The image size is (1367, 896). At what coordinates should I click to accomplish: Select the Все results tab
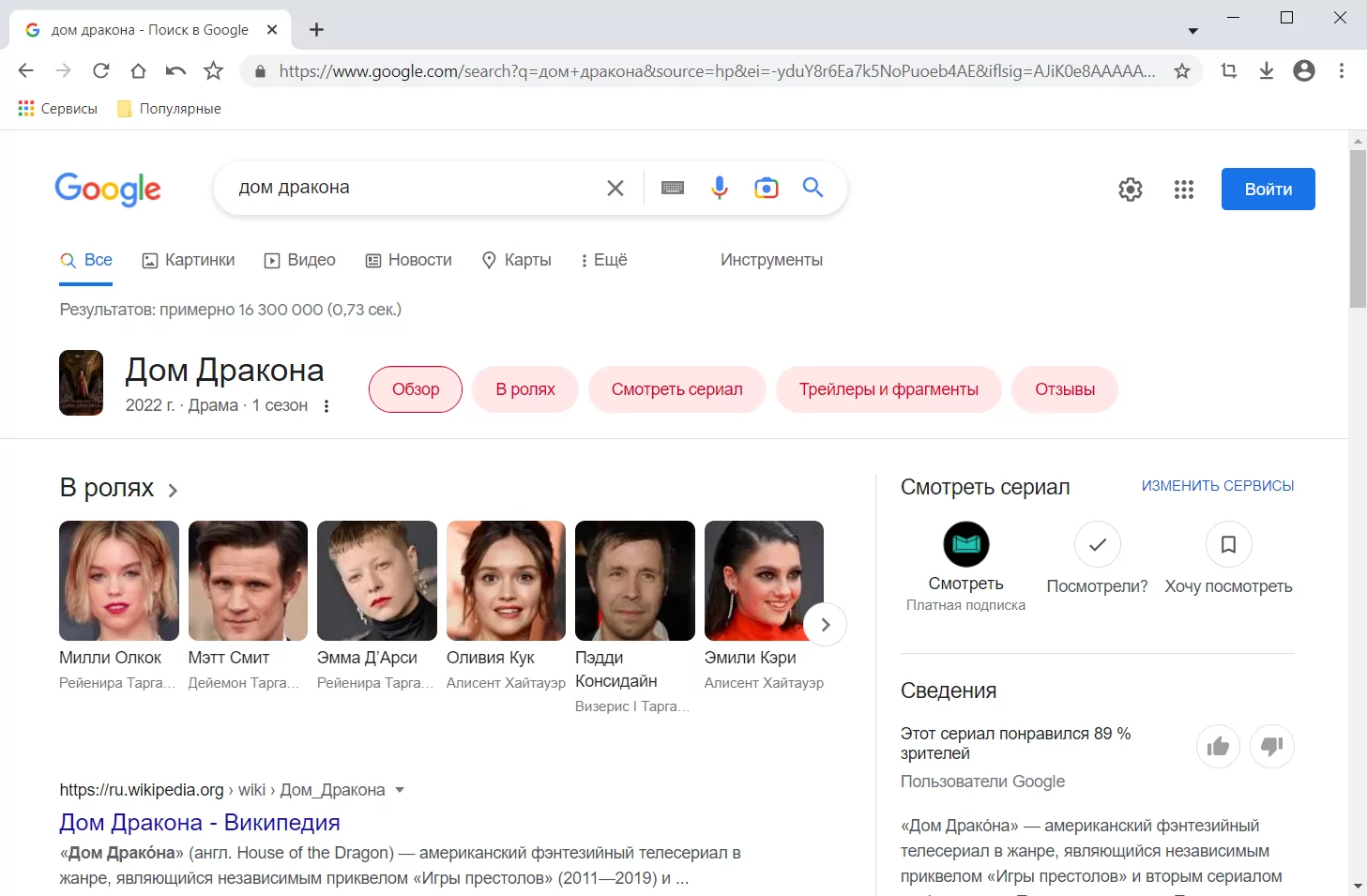[86, 260]
